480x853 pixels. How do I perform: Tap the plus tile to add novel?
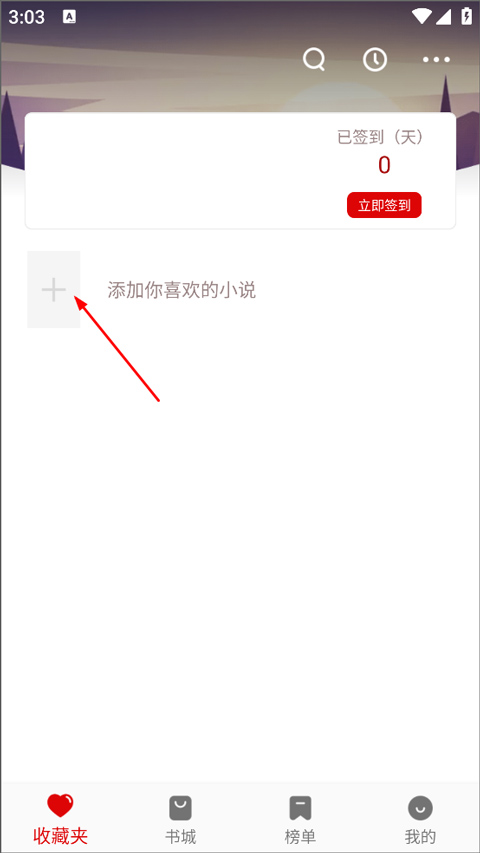tap(54, 289)
